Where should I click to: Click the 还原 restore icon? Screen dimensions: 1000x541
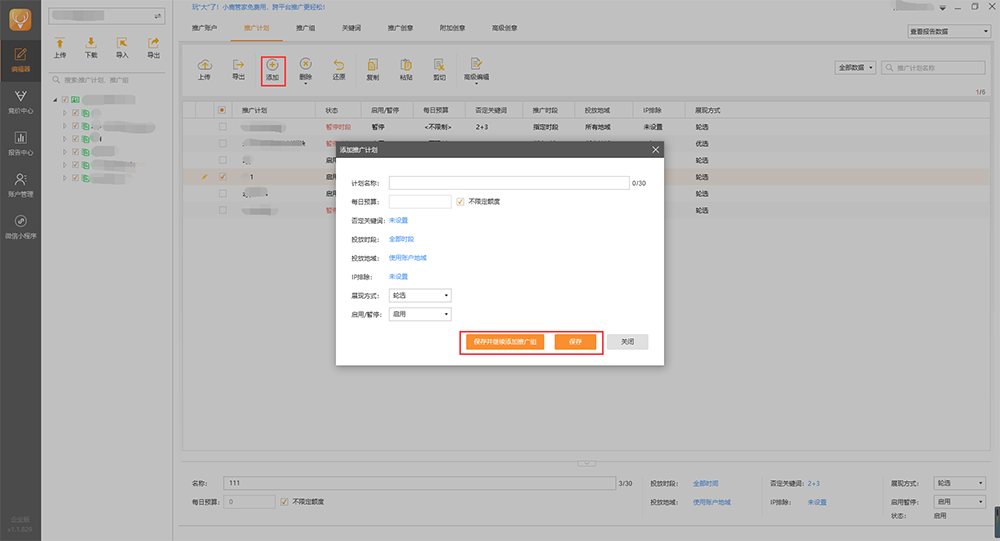(x=339, y=70)
